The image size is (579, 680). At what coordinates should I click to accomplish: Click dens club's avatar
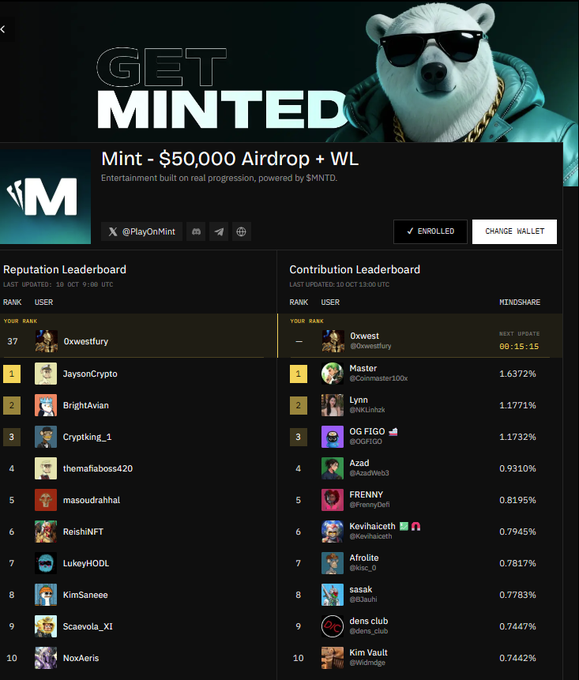(x=332, y=626)
